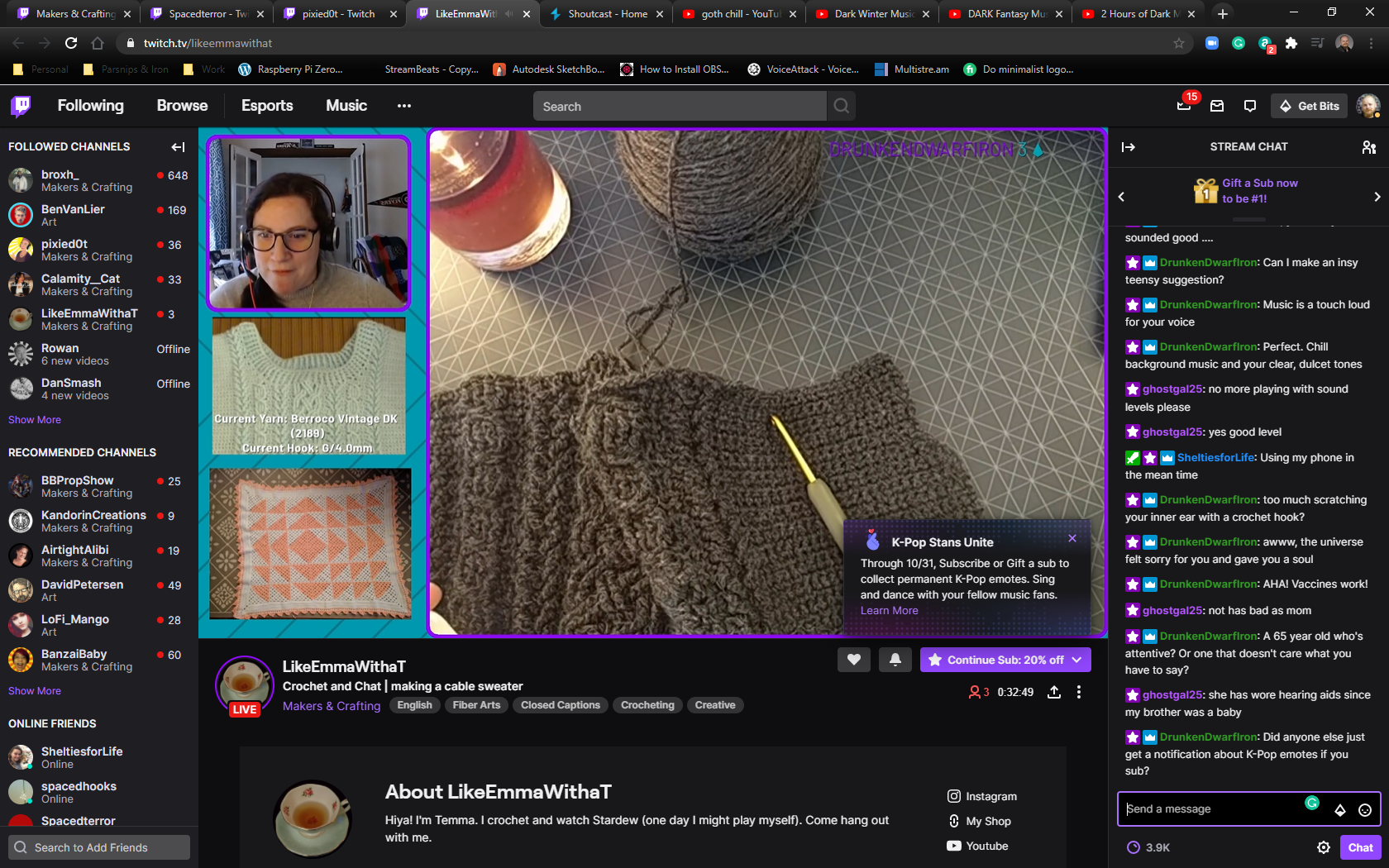Open the Learn More link in K-Pop popup

point(890,611)
